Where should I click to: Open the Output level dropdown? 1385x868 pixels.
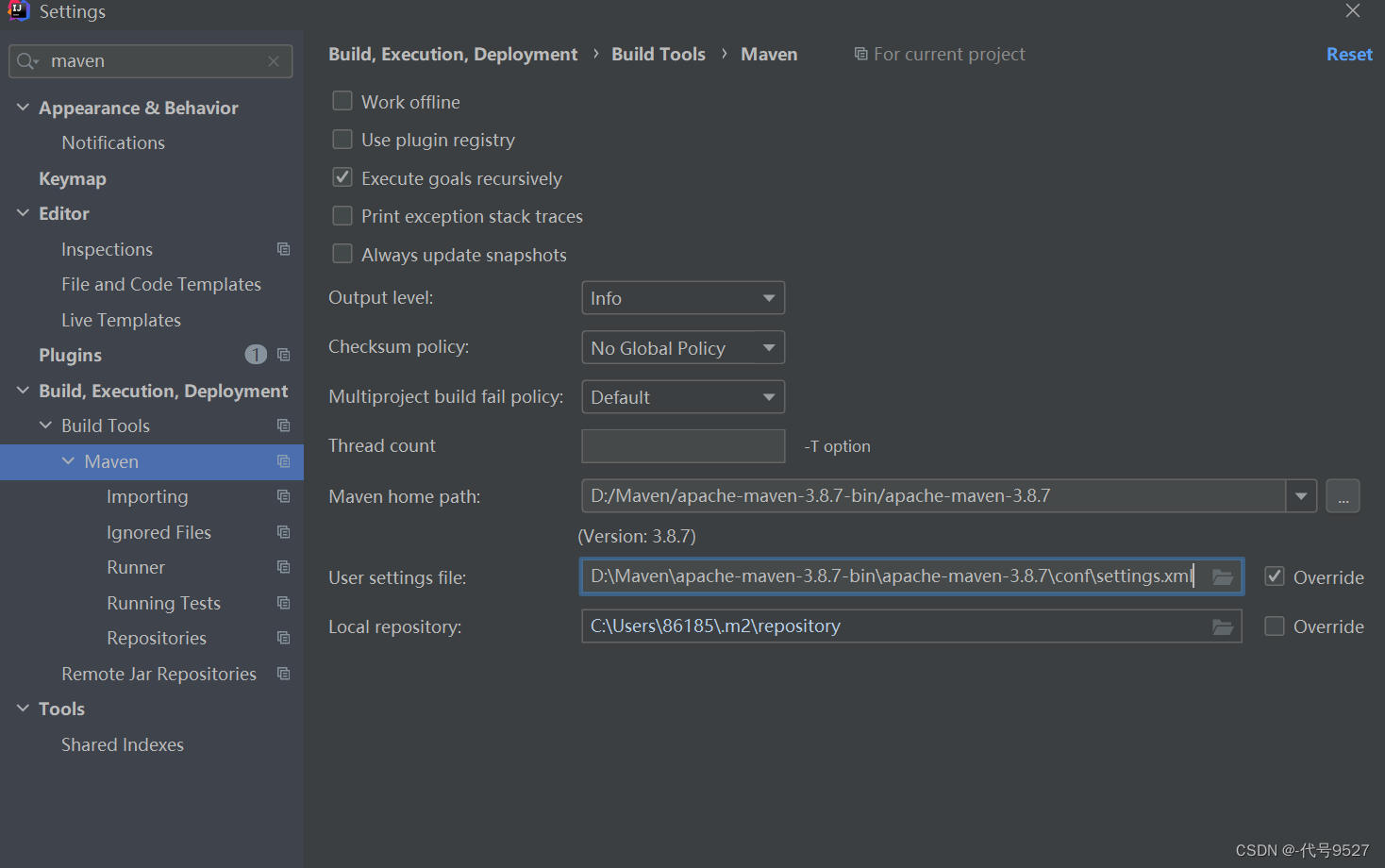coord(683,298)
